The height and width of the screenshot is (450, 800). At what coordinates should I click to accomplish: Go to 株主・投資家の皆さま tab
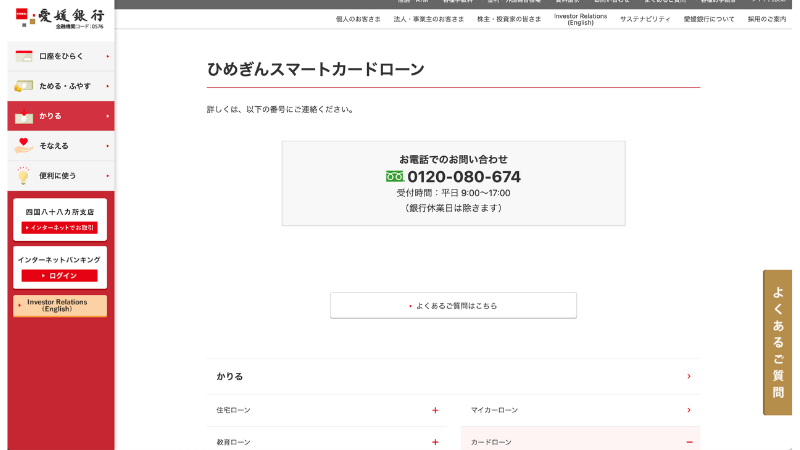pyautogui.click(x=509, y=19)
